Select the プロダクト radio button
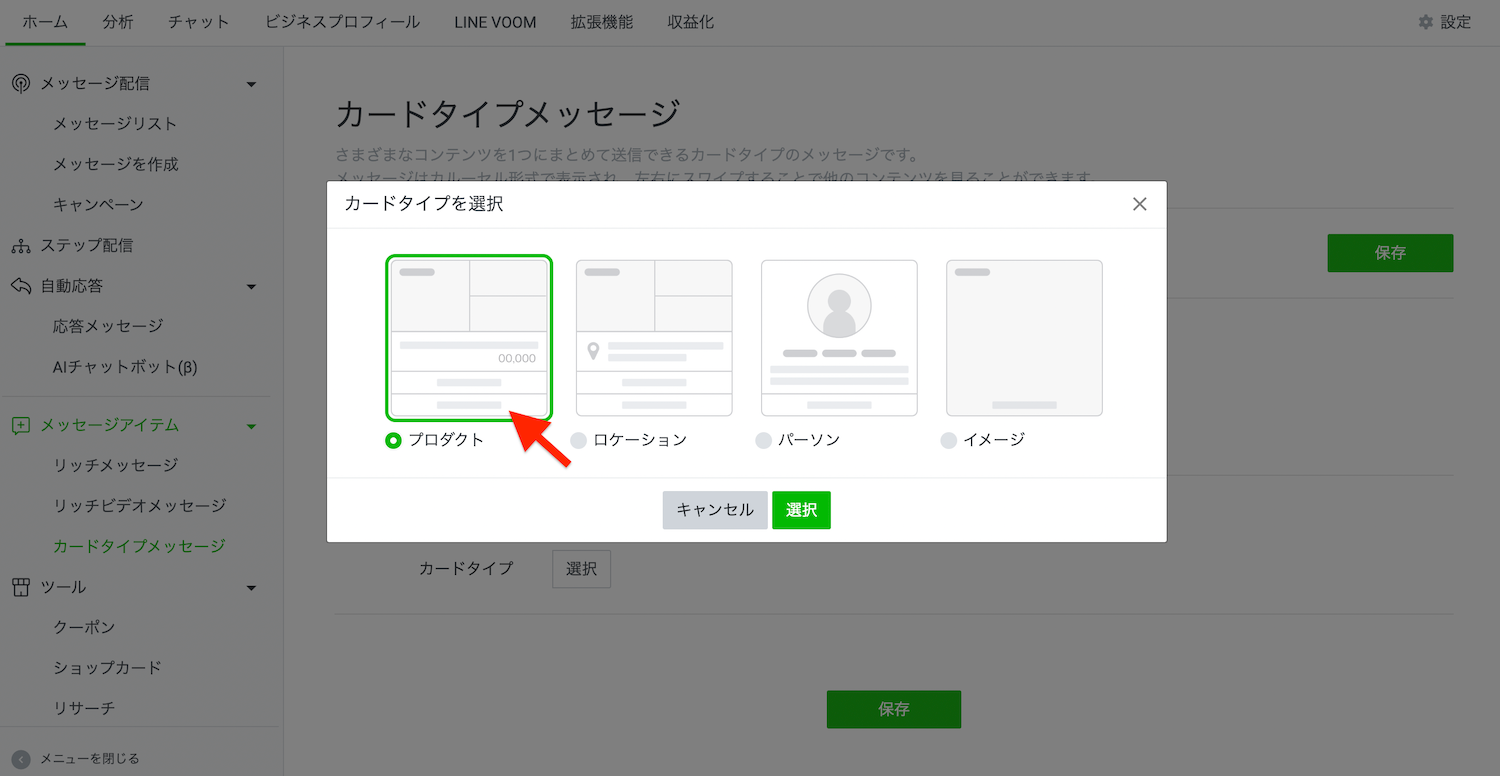Screen dimensions: 1500x776 (x=394, y=440)
